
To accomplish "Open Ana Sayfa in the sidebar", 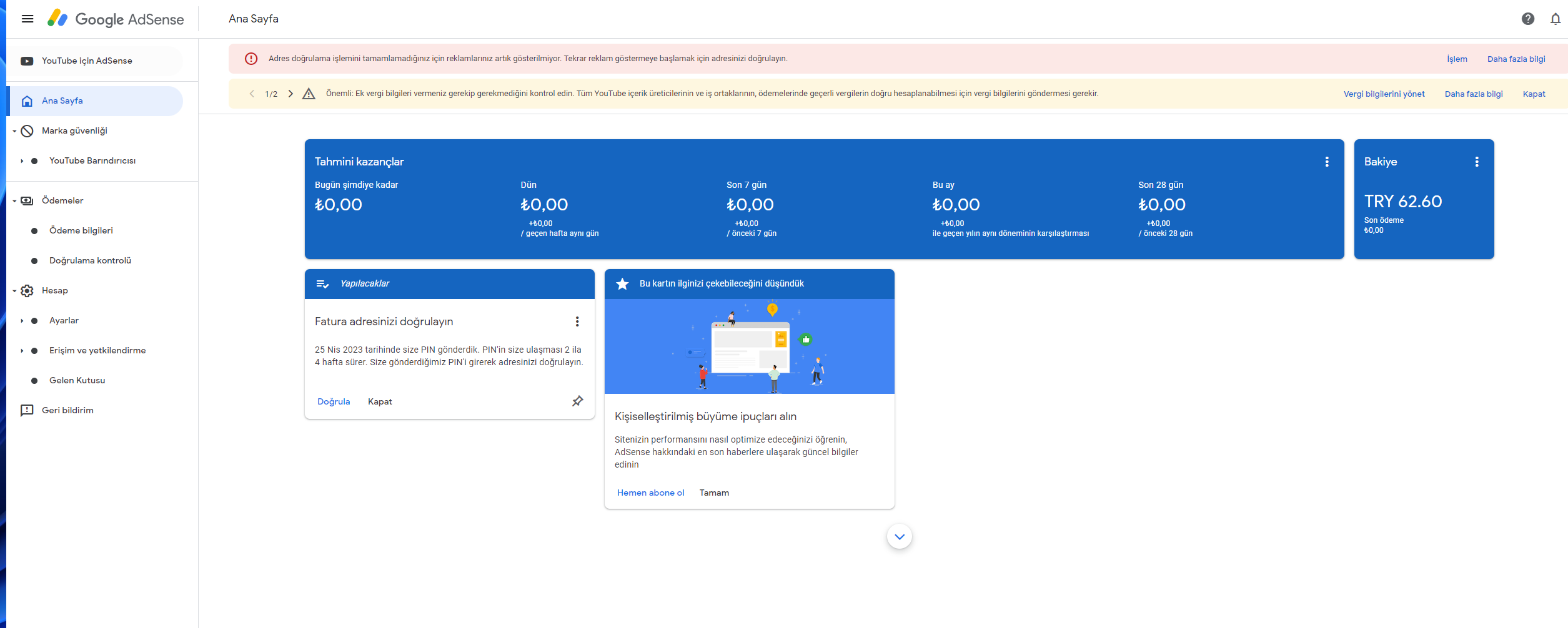I will 95,101.
